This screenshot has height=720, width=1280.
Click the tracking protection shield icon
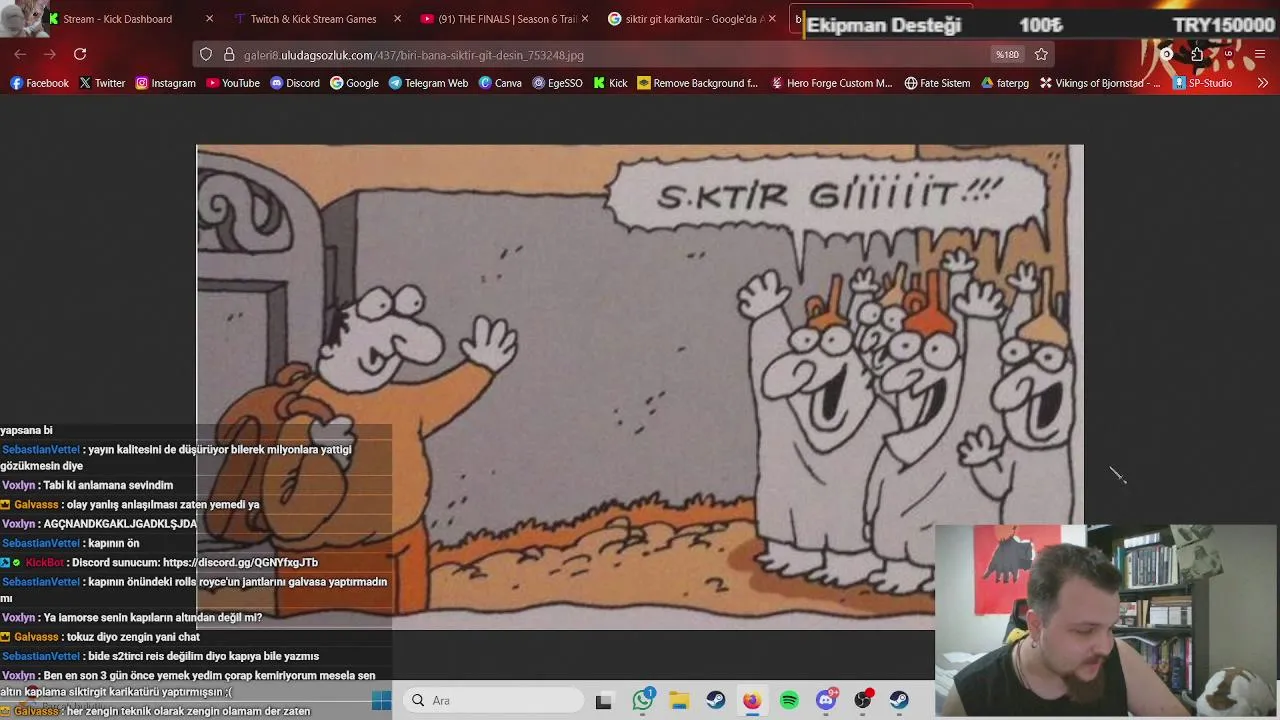[x=206, y=55]
